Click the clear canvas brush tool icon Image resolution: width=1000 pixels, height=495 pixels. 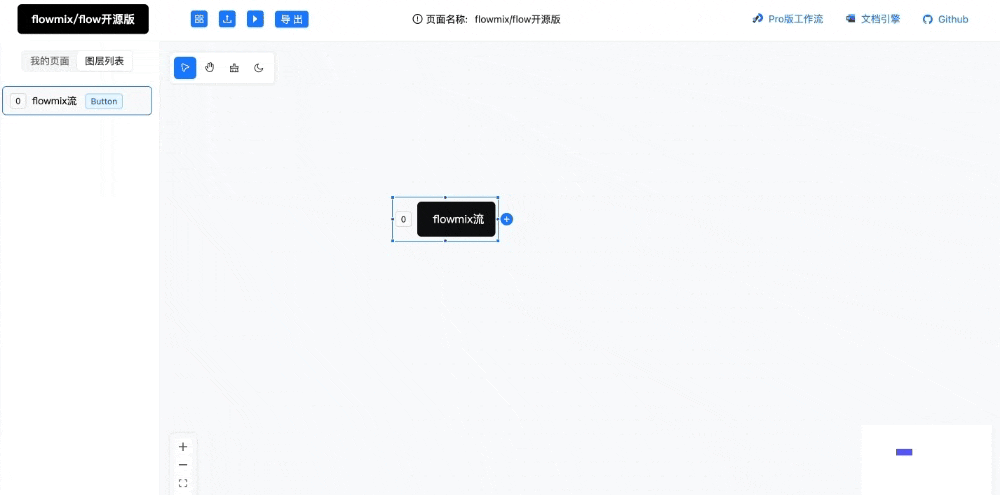[234, 68]
